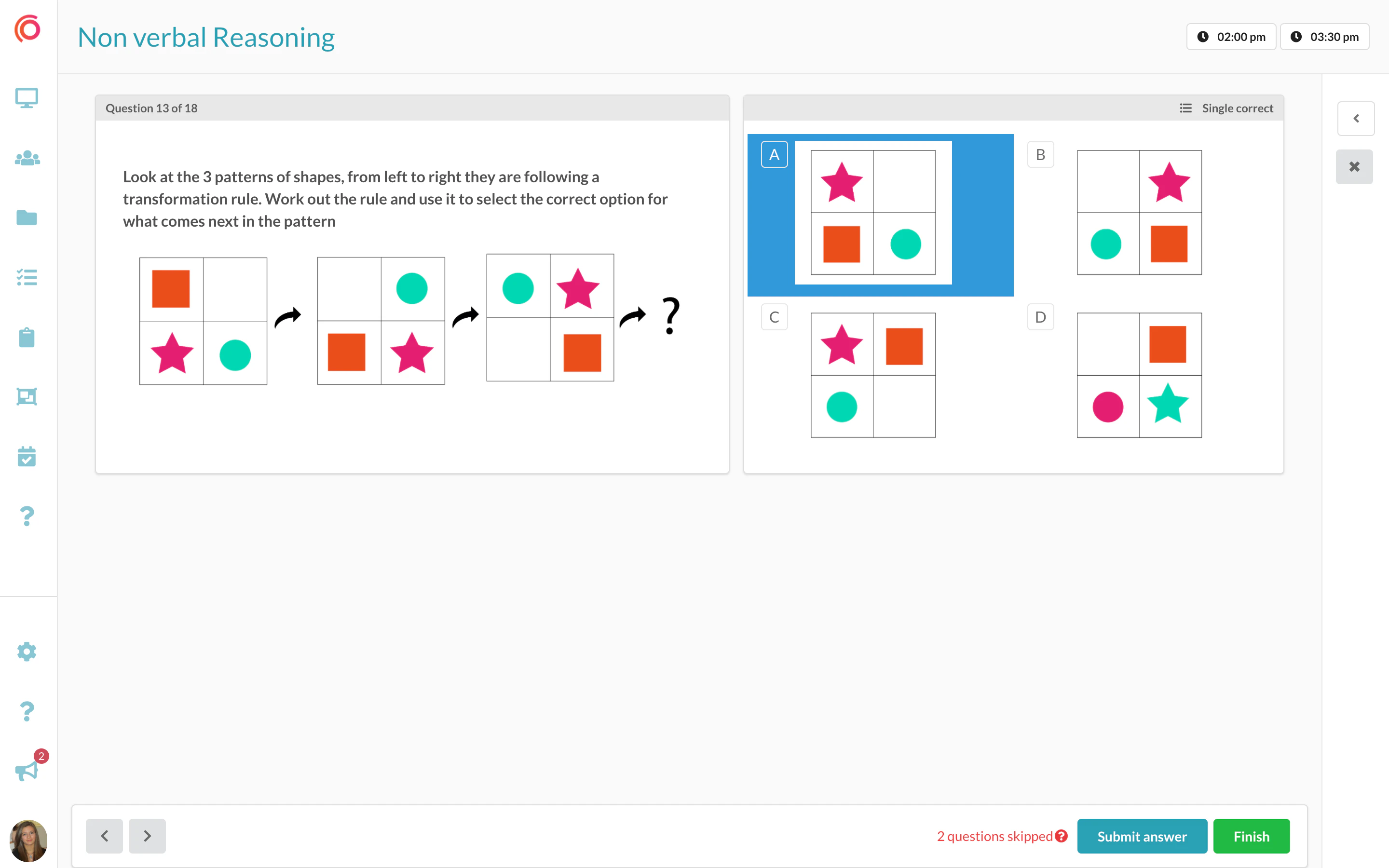
Task: Go to the previous question
Action: click(105, 836)
